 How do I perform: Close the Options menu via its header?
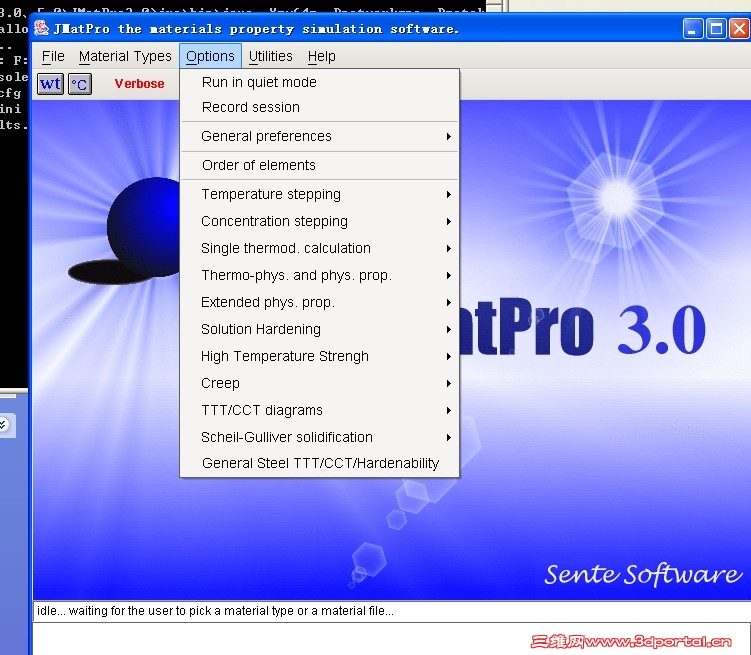(210, 56)
